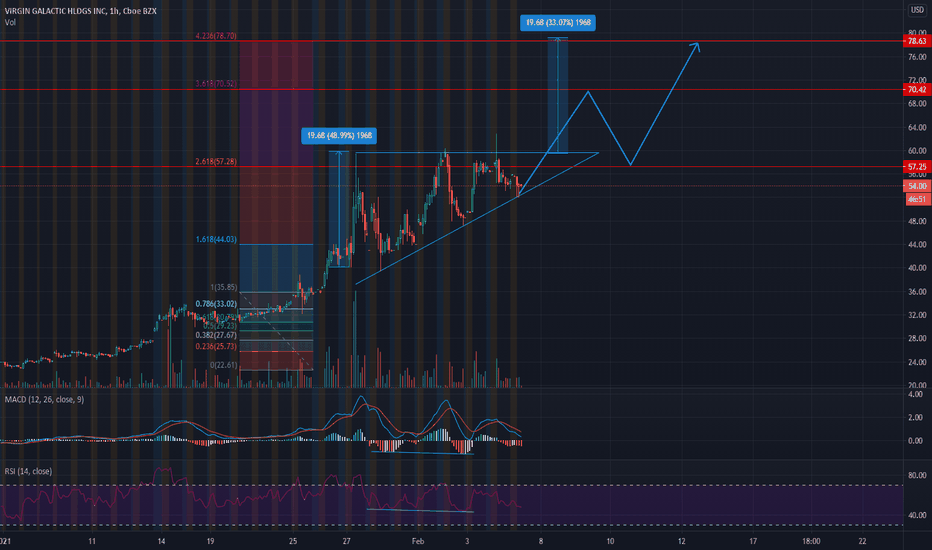Click the 0.00 value on the MACD scale
Image resolution: width=932 pixels, height=550 pixels.
pyautogui.click(x=916, y=441)
